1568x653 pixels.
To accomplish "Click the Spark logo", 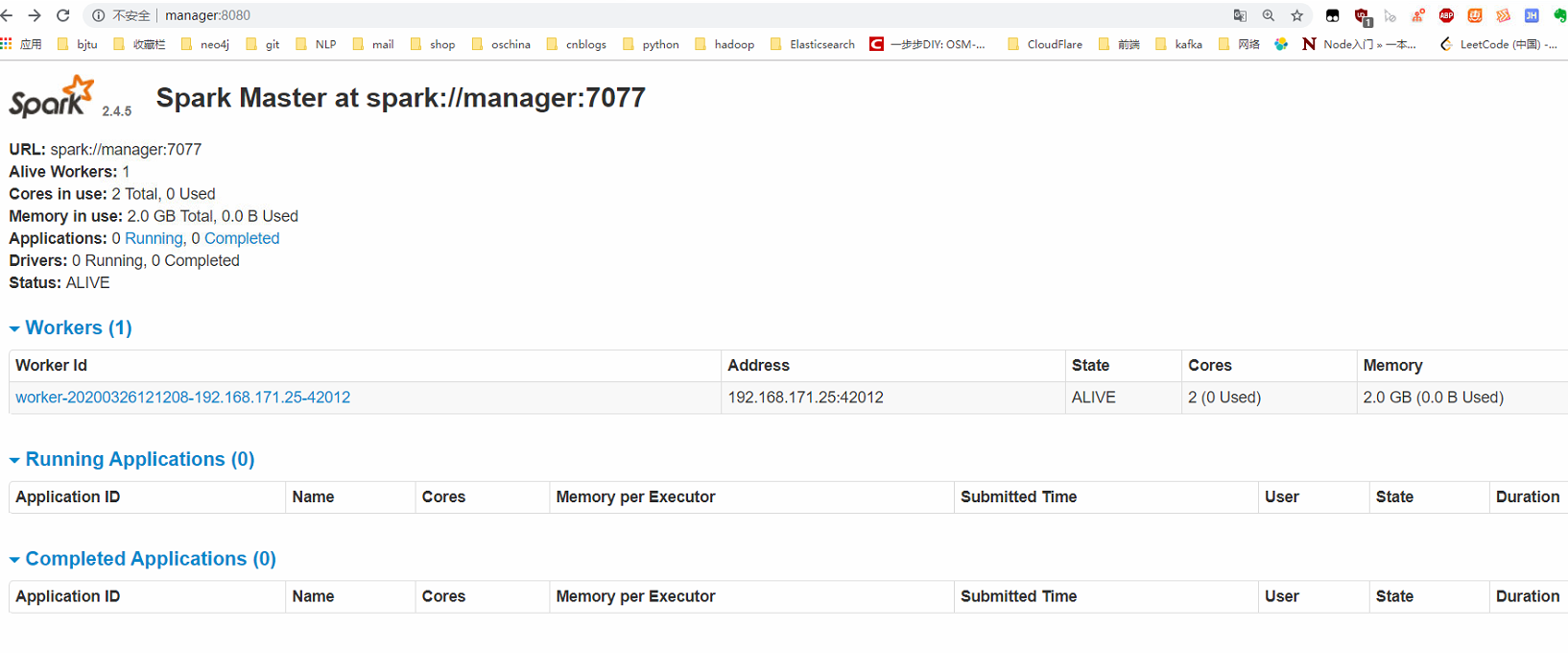I will 52,97.
